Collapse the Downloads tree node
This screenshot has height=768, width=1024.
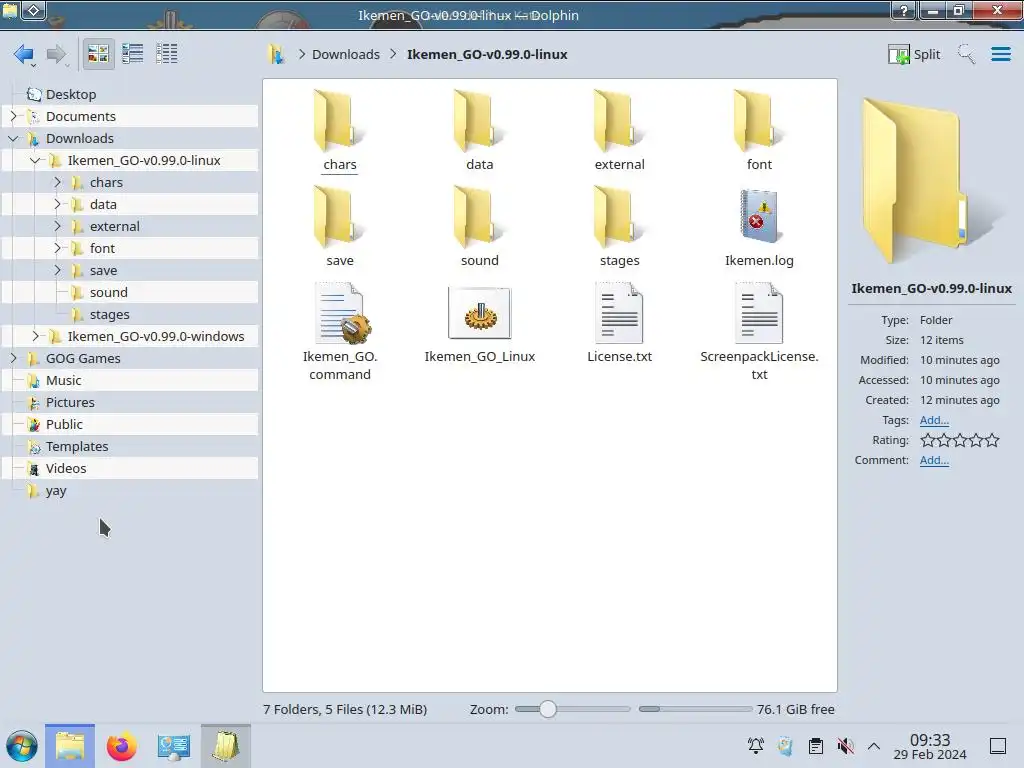(14, 138)
